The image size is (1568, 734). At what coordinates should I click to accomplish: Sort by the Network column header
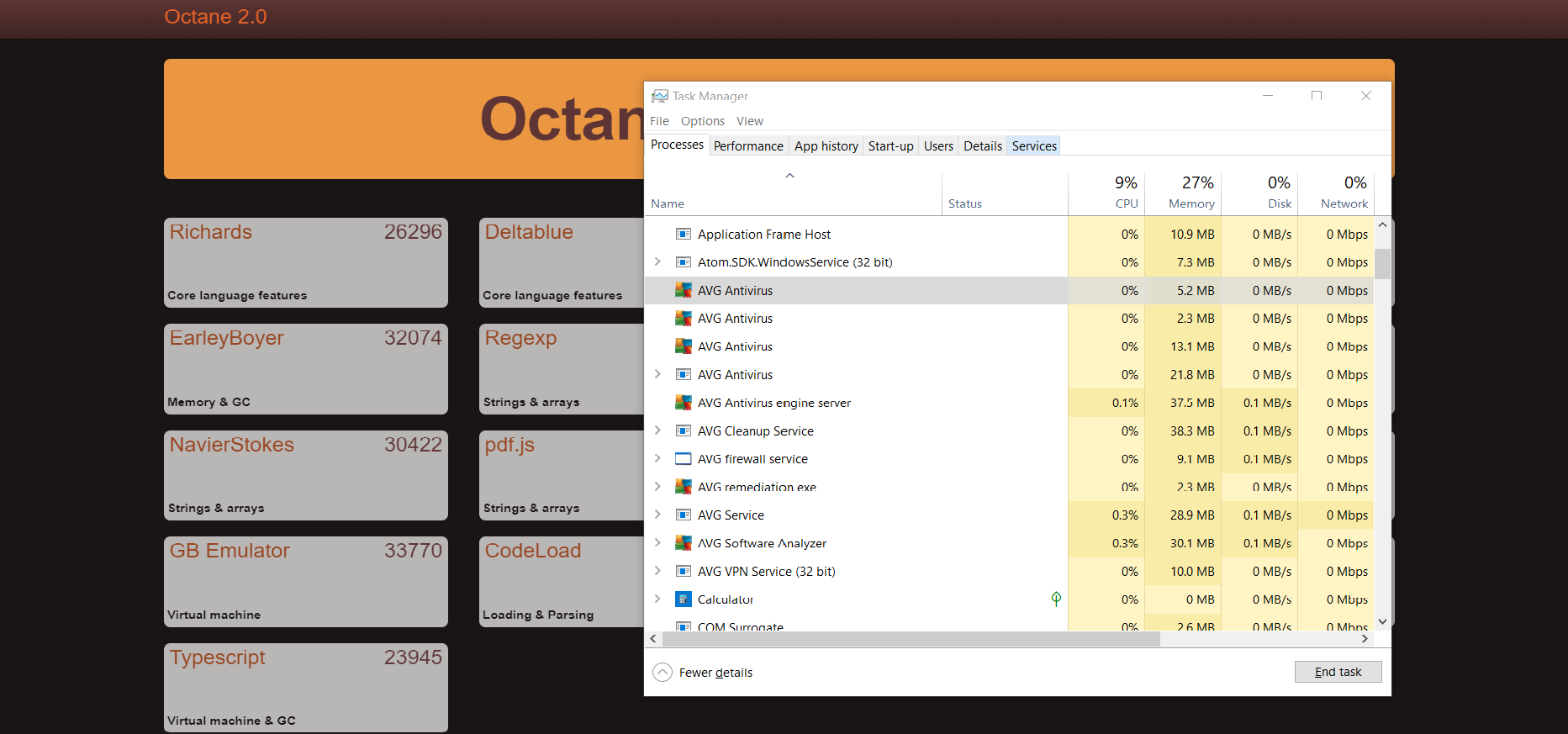[x=1336, y=193]
